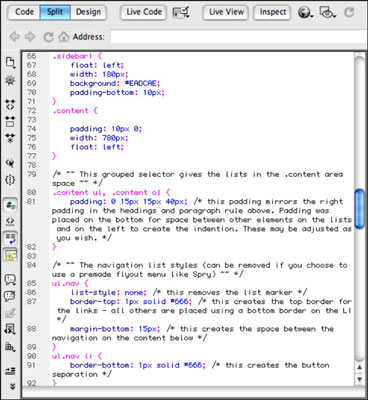This screenshot has width=368, height=400.
Task: Enable Inspect mode
Action: tap(272, 12)
